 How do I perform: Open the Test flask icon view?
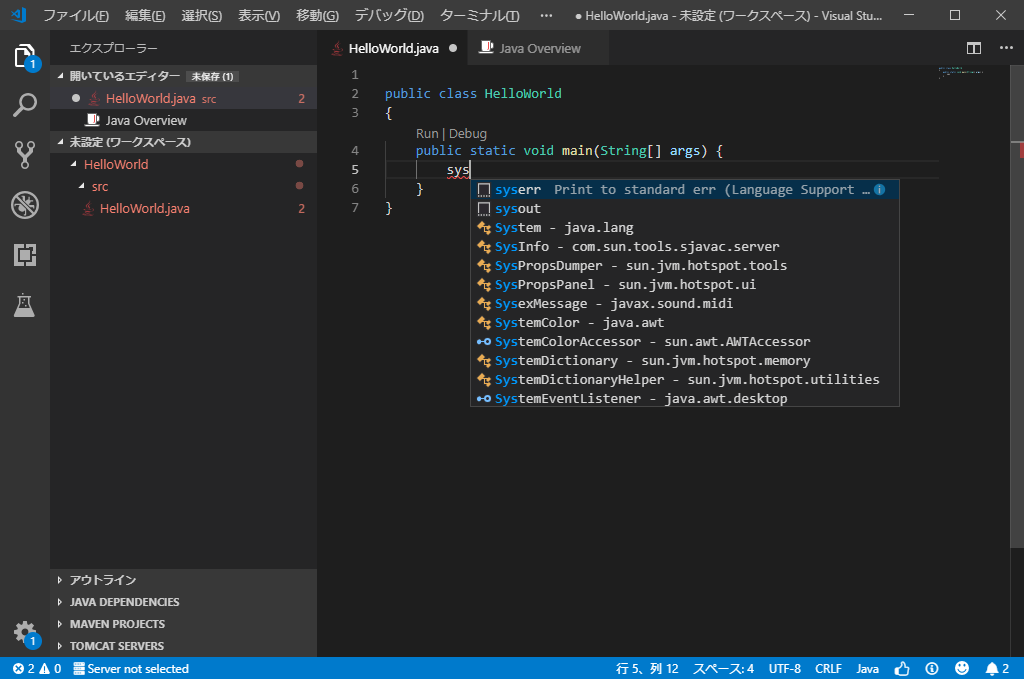click(x=25, y=306)
